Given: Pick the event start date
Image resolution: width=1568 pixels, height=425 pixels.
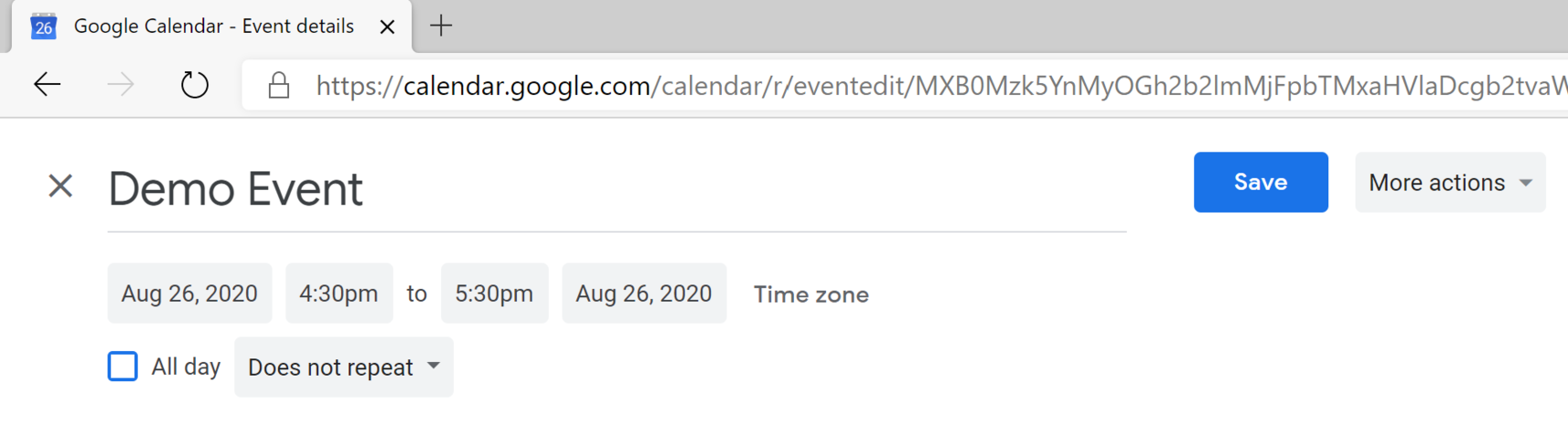Looking at the screenshot, I should pyautogui.click(x=190, y=294).
